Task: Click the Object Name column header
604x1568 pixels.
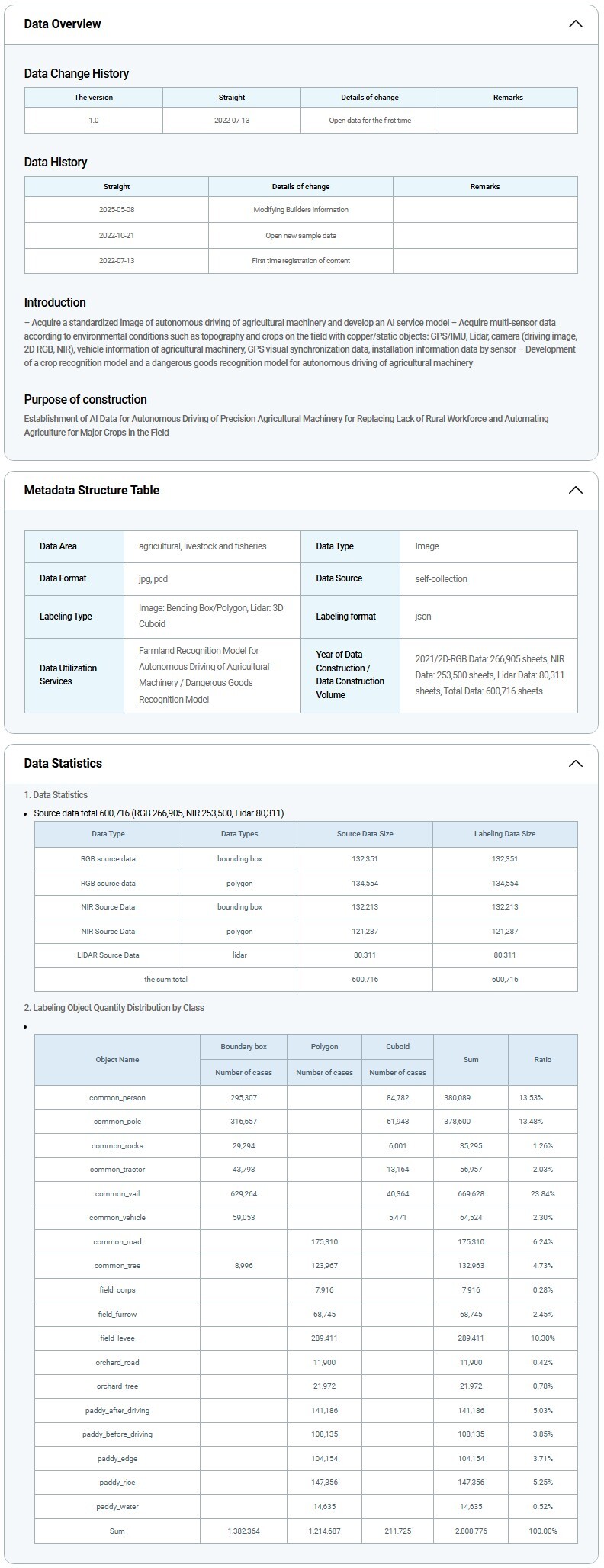Action: point(117,1060)
